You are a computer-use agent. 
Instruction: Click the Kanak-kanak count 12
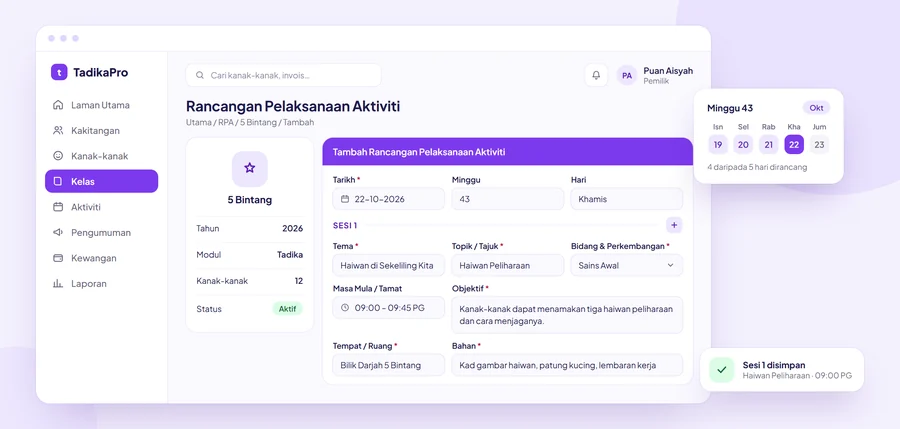pyautogui.click(x=298, y=281)
